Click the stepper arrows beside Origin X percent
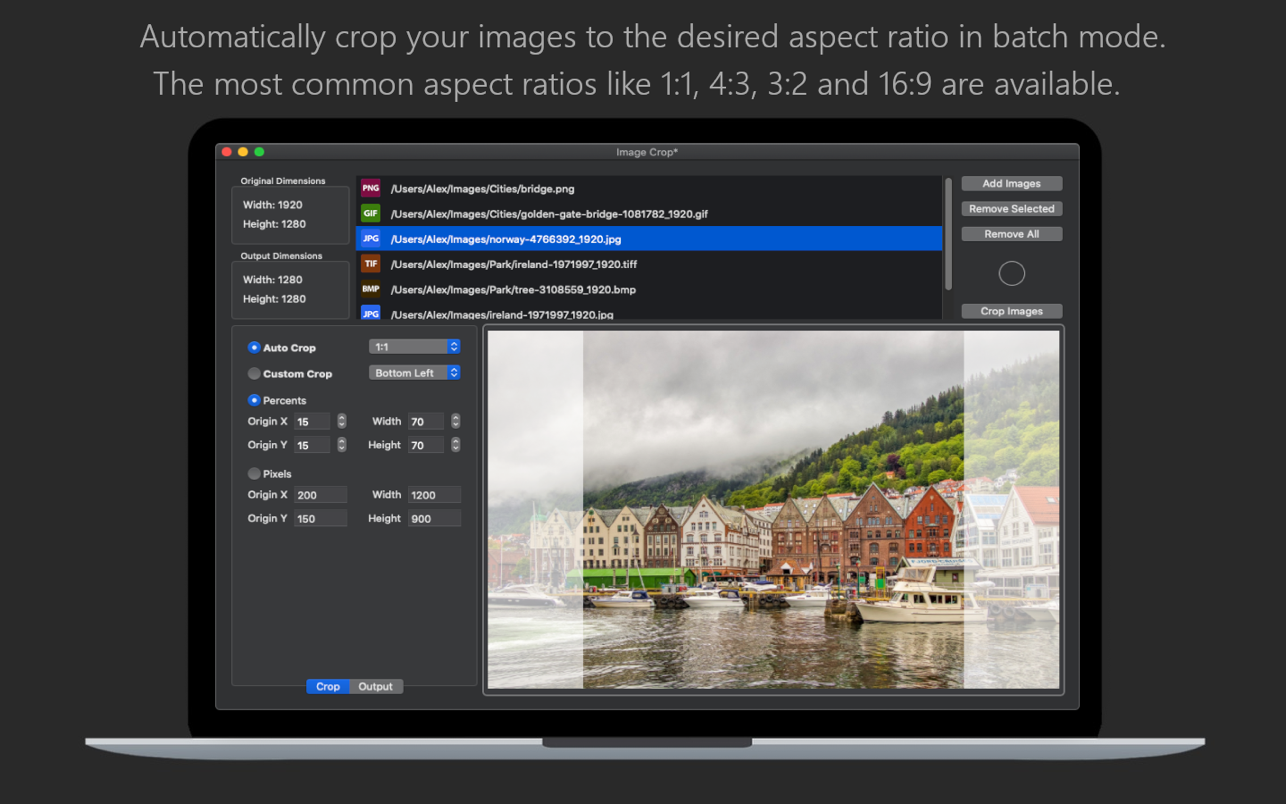 pyautogui.click(x=342, y=421)
